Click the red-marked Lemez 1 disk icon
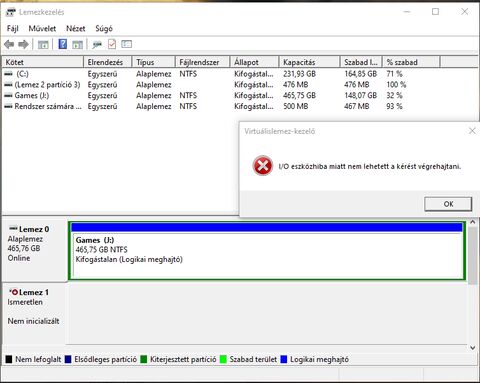The height and width of the screenshot is (383, 480). (13, 292)
